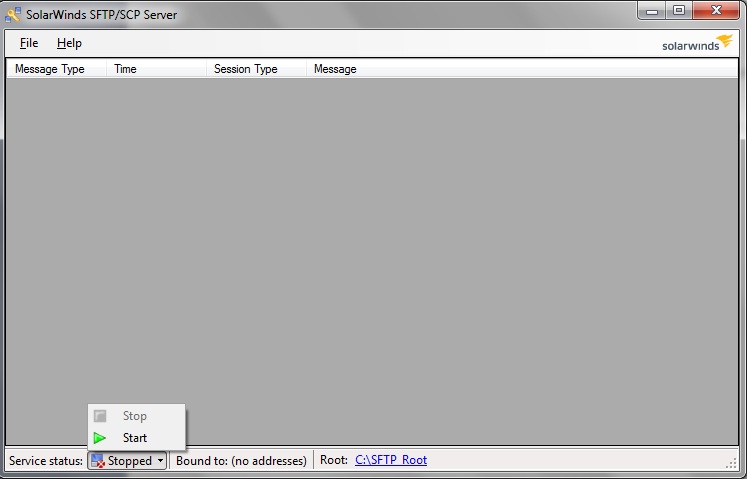Image resolution: width=747 pixels, height=479 pixels.
Task: Open the C:\SFTP_Root root directory link
Action: 390,460
